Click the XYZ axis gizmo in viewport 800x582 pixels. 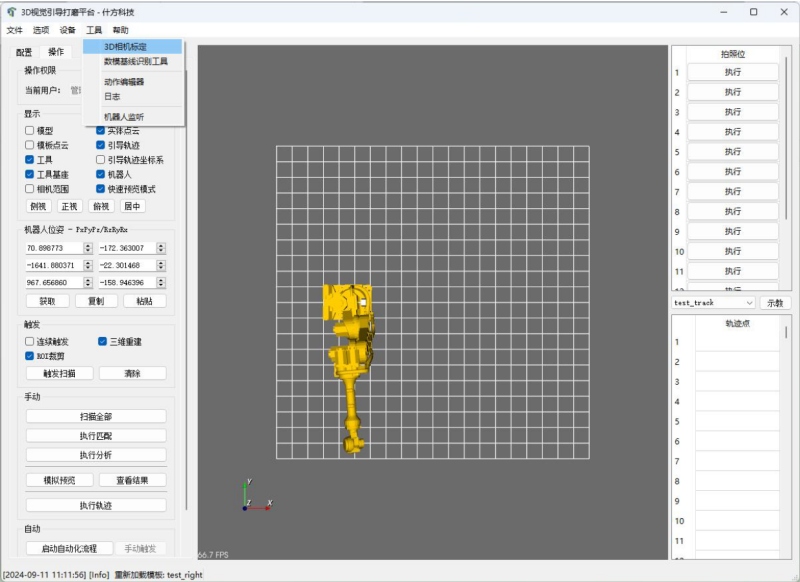(252, 497)
